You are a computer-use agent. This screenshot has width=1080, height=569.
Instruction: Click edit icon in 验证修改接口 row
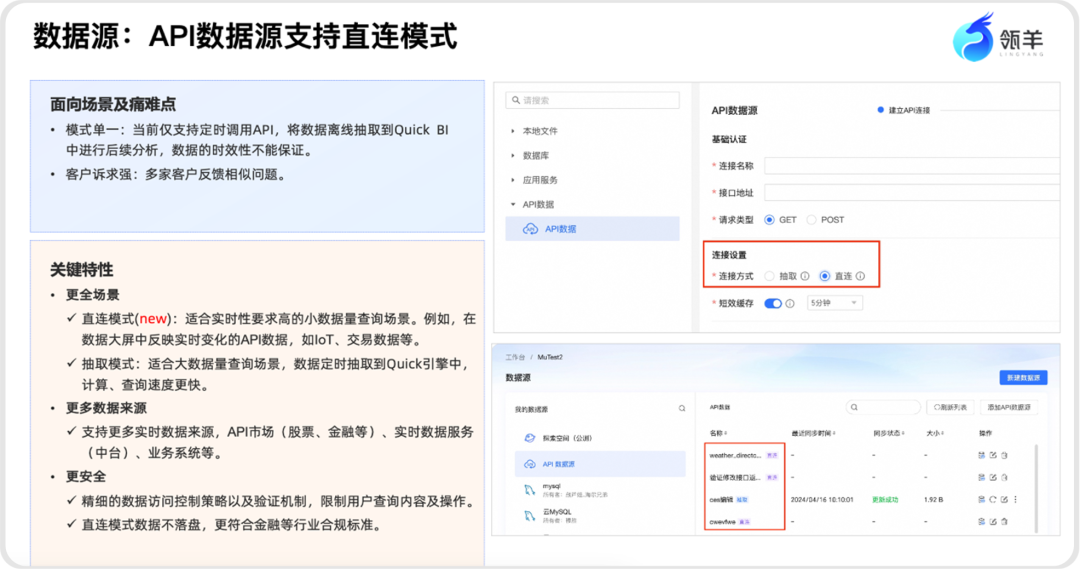click(993, 477)
